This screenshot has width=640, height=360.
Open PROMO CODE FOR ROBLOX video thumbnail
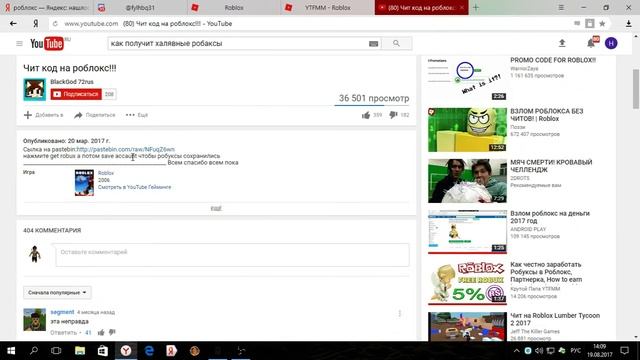coord(467,79)
